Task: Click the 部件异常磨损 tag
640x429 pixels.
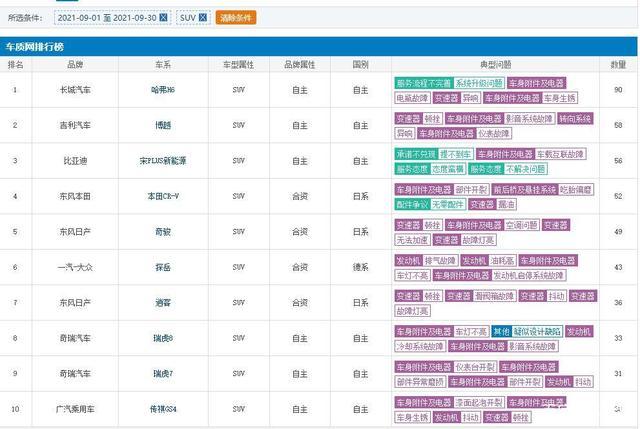Action: coord(420,382)
